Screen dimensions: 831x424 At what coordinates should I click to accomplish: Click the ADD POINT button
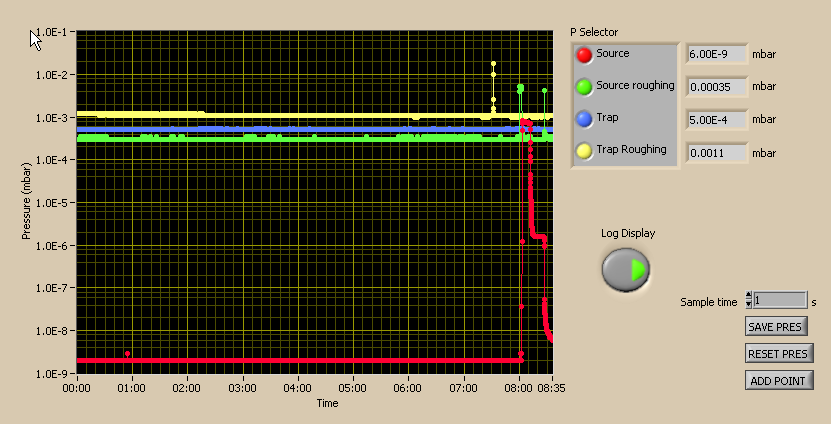(x=779, y=381)
